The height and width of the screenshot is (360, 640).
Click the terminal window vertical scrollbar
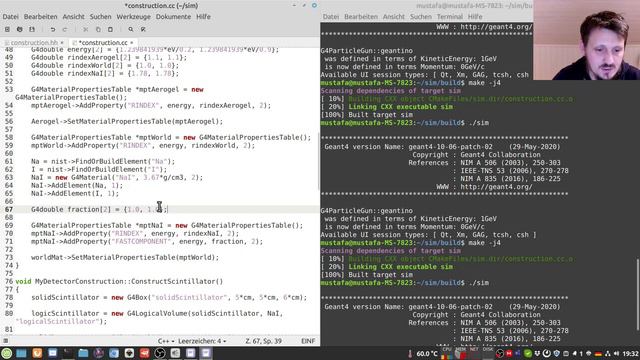point(638,294)
